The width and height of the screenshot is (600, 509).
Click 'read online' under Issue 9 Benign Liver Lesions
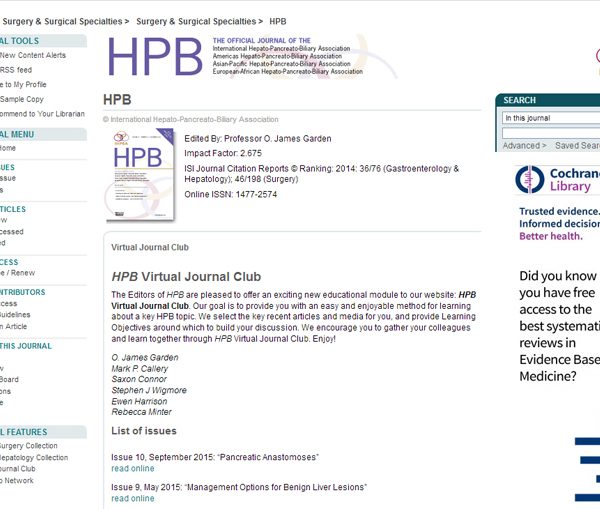point(133,498)
